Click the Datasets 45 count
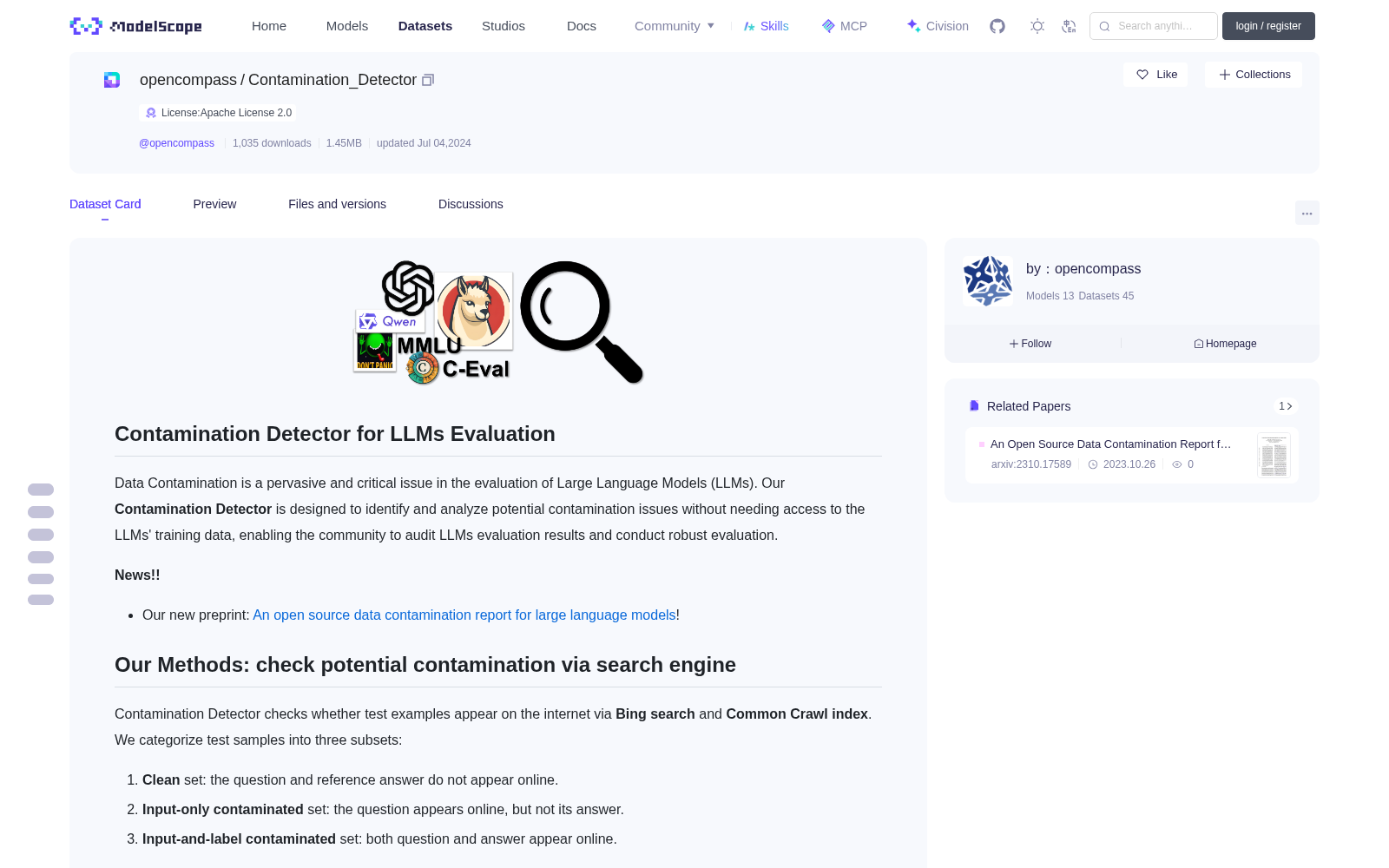The height and width of the screenshot is (868, 1389). (x=1106, y=296)
